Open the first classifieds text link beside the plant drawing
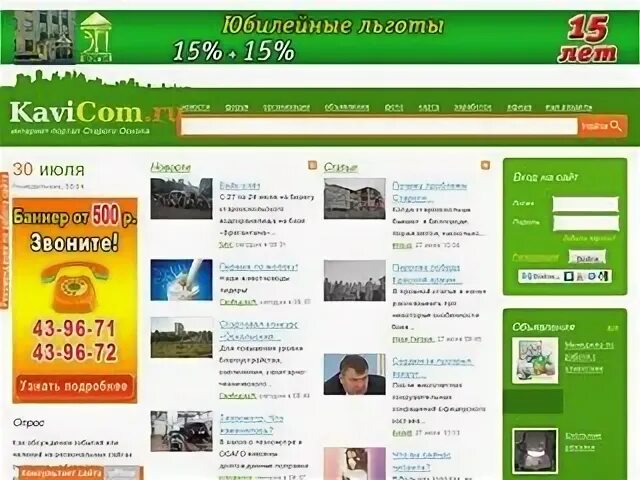Screen dimensions: 640x480 tap(589, 357)
